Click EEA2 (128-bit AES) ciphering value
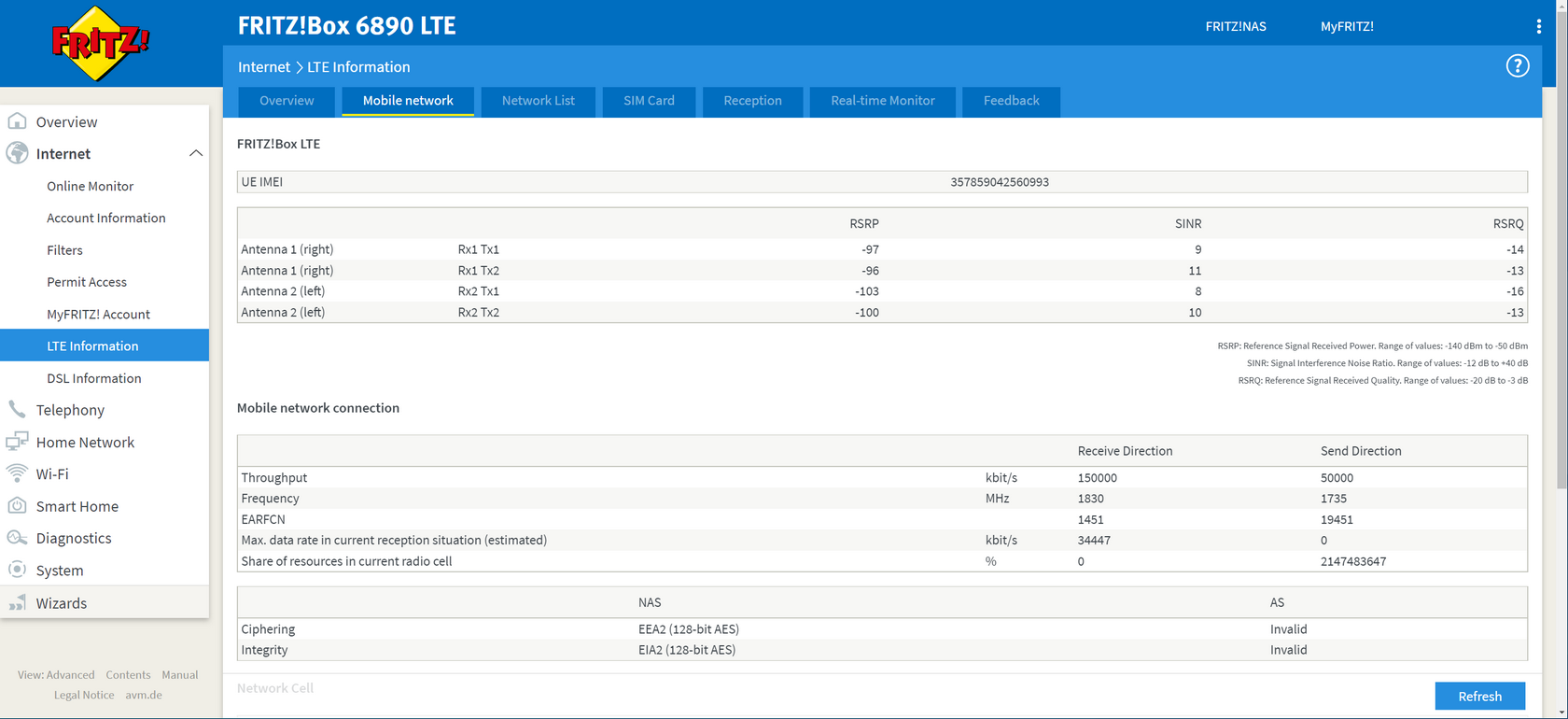1568x719 pixels. point(689,629)
